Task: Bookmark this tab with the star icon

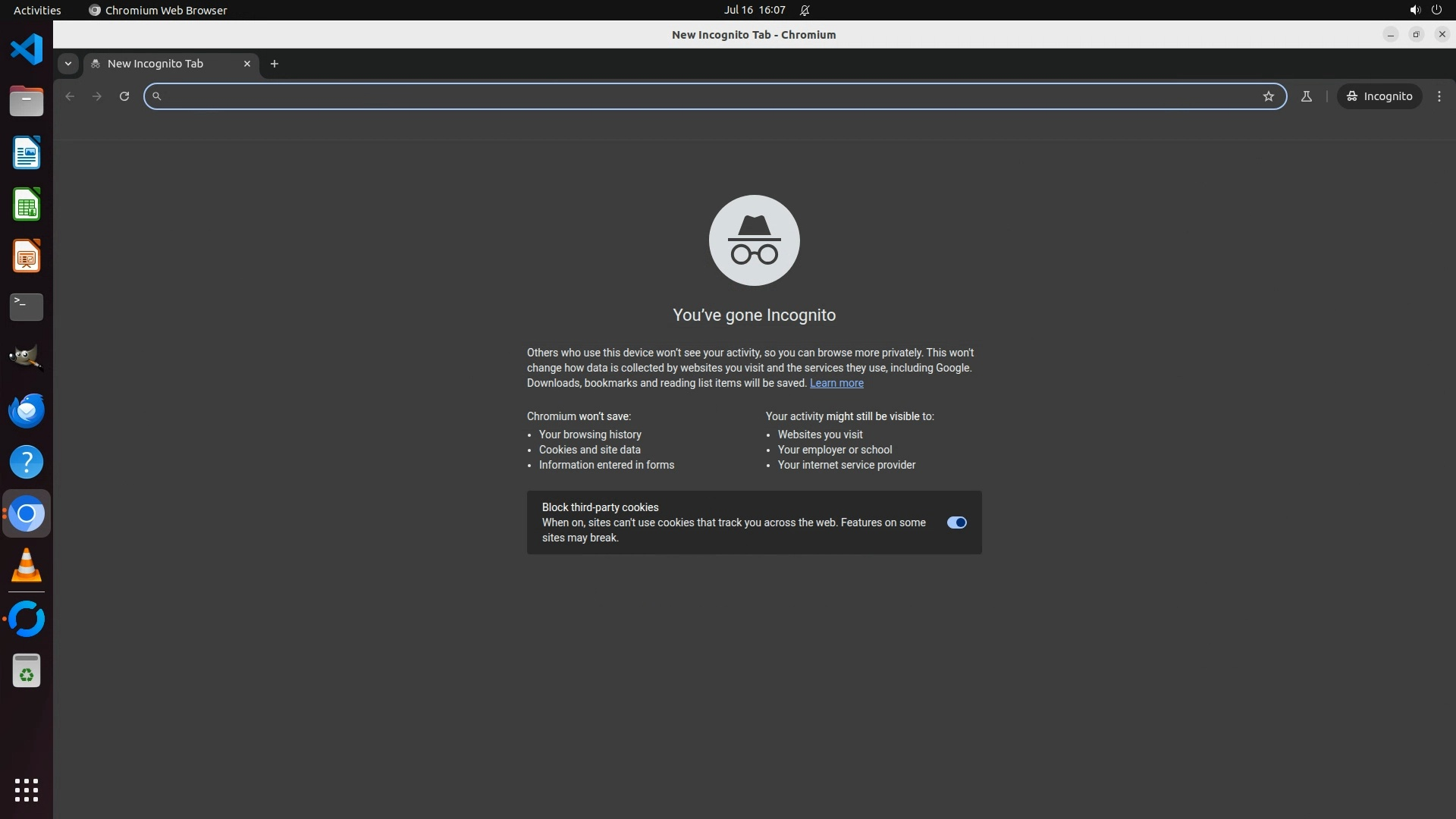Action: [x=1269, y=96]
